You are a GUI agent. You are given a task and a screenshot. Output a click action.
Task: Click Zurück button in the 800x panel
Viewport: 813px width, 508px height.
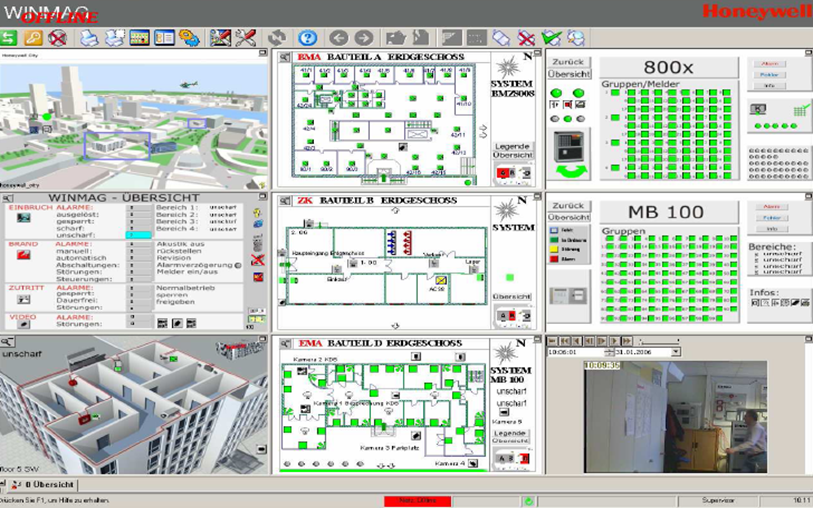pos(568,62)
